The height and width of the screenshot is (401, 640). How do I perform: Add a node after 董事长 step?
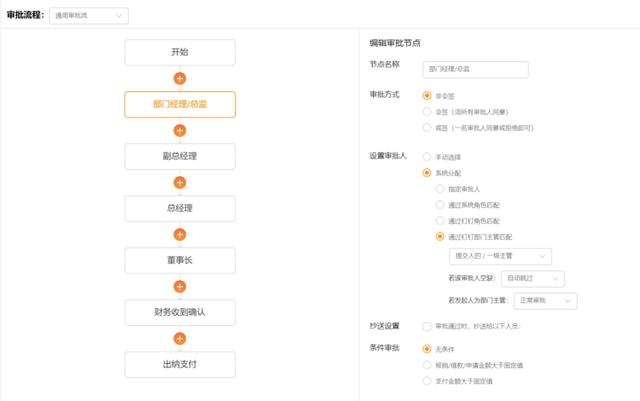pyautogui.click(x=180, y=287)
